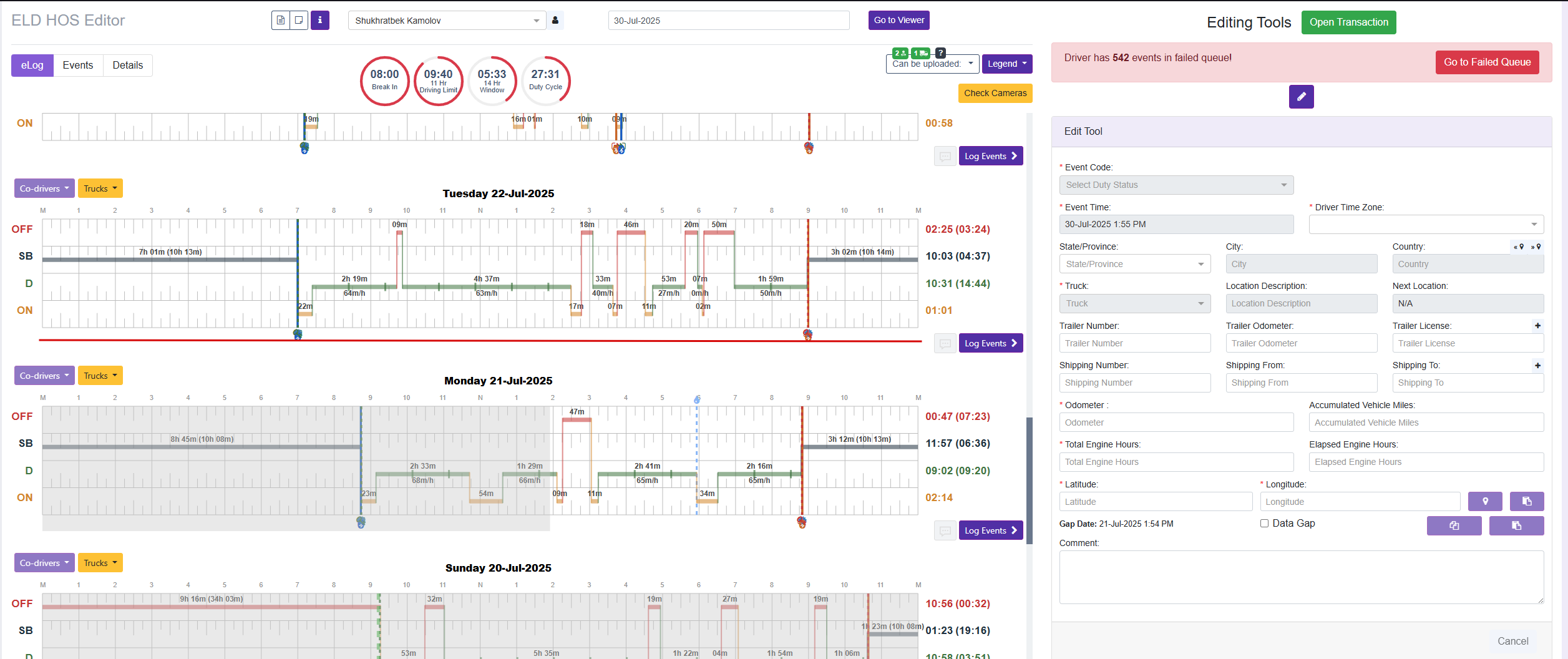This screenshot has height=659, width=1568.
Task: Click the log date field showing 30-Jul-2025
Action: 729,20
